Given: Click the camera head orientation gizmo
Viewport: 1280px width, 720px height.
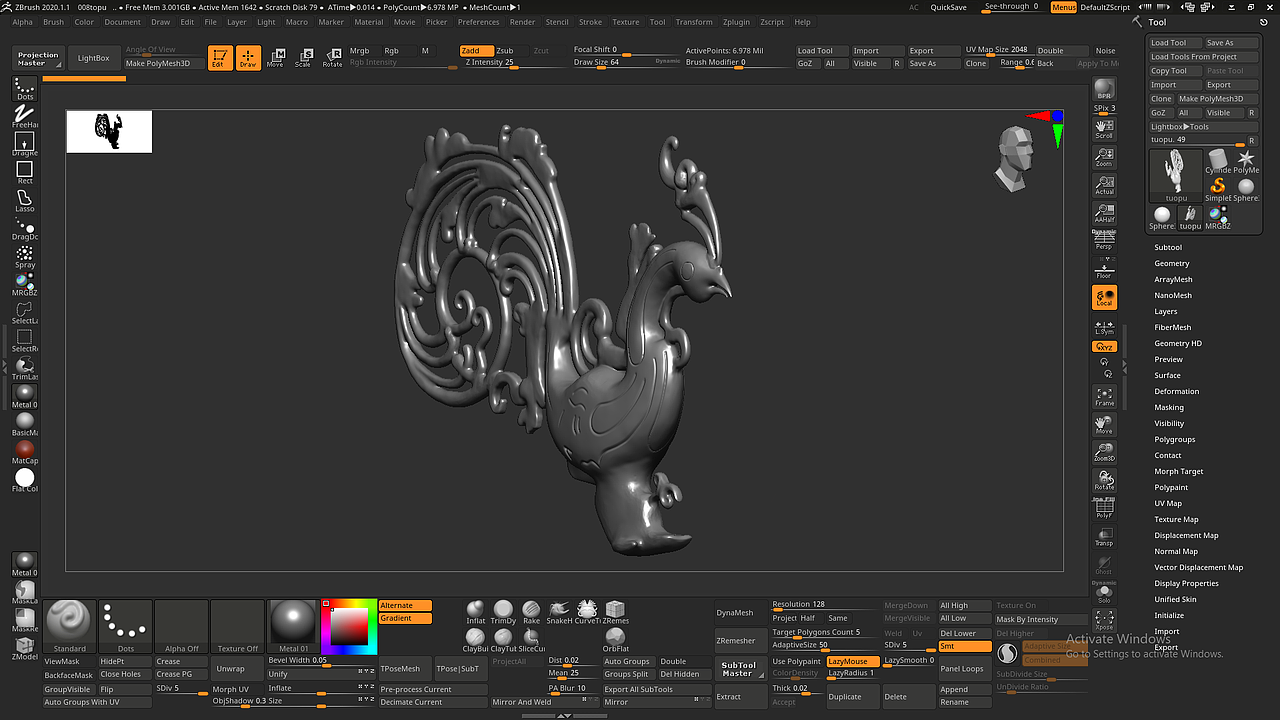Looking at the screenshot, I should click(x=1016, y=158).
